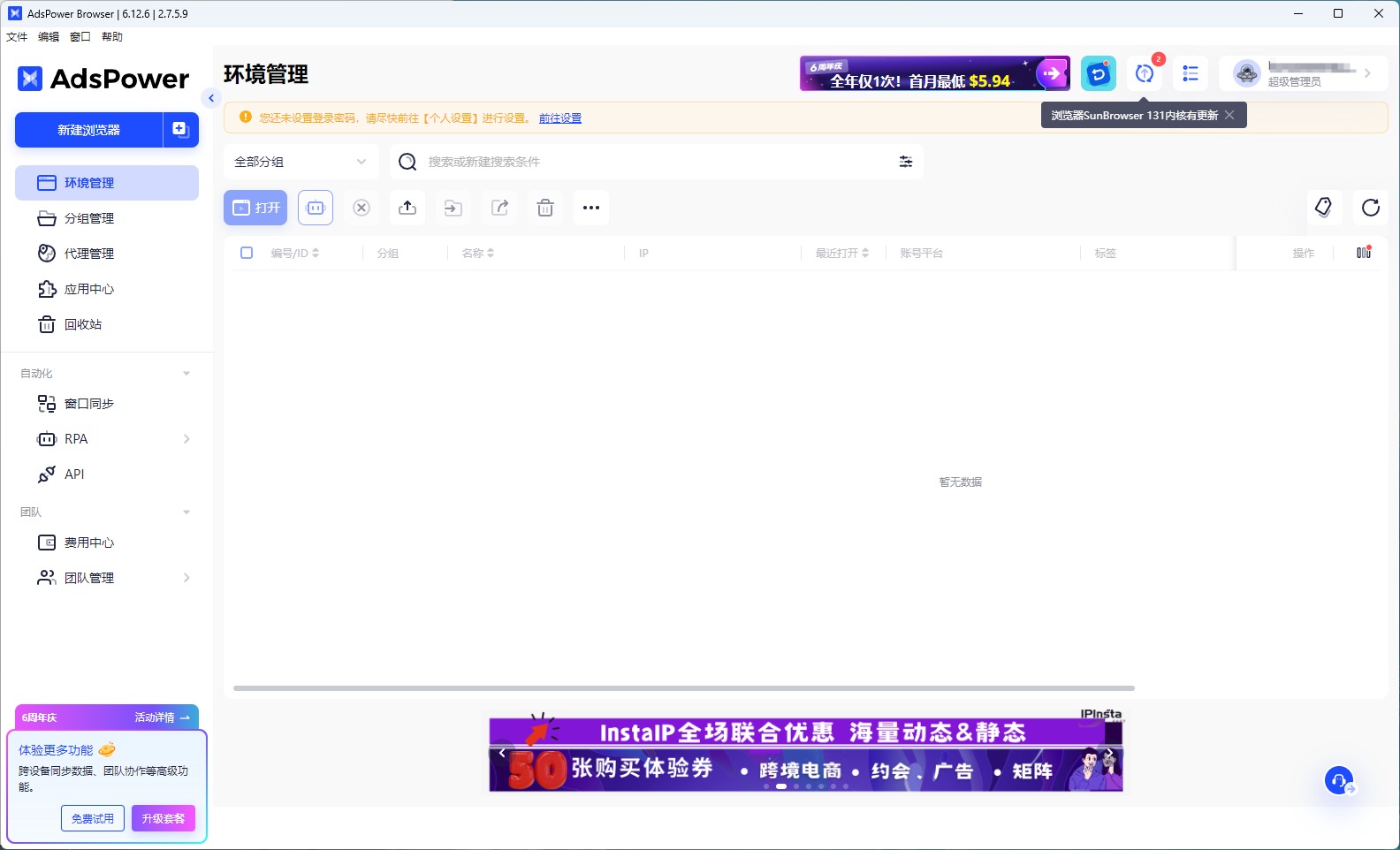Select 环境管理 in the sidebar
1400x850 pixels.
tap(107, 183)
